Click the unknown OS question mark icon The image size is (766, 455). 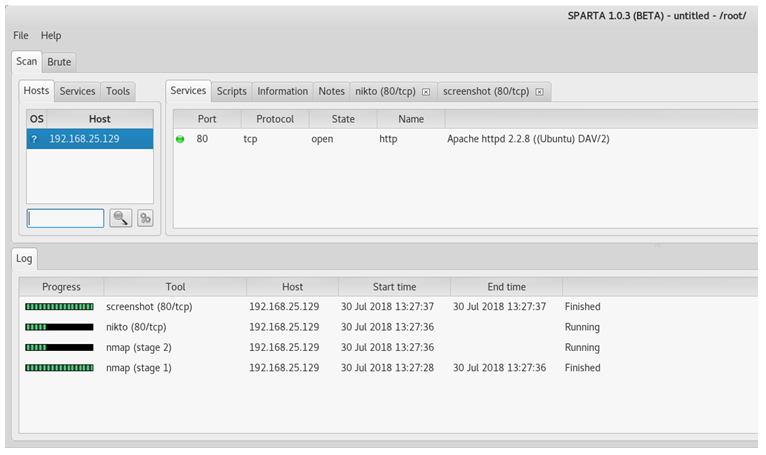click(x=34, y=139)
